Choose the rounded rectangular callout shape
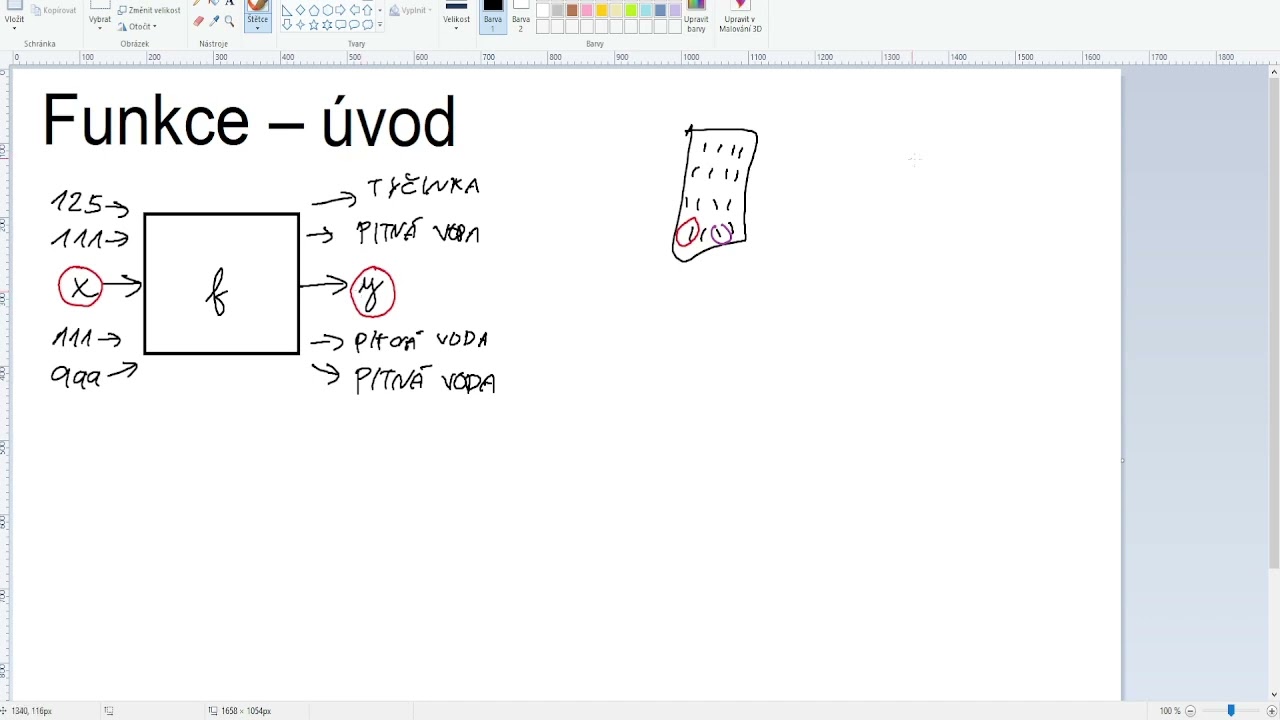Viewport: 1280px width, 720px height. click(340, 24)
